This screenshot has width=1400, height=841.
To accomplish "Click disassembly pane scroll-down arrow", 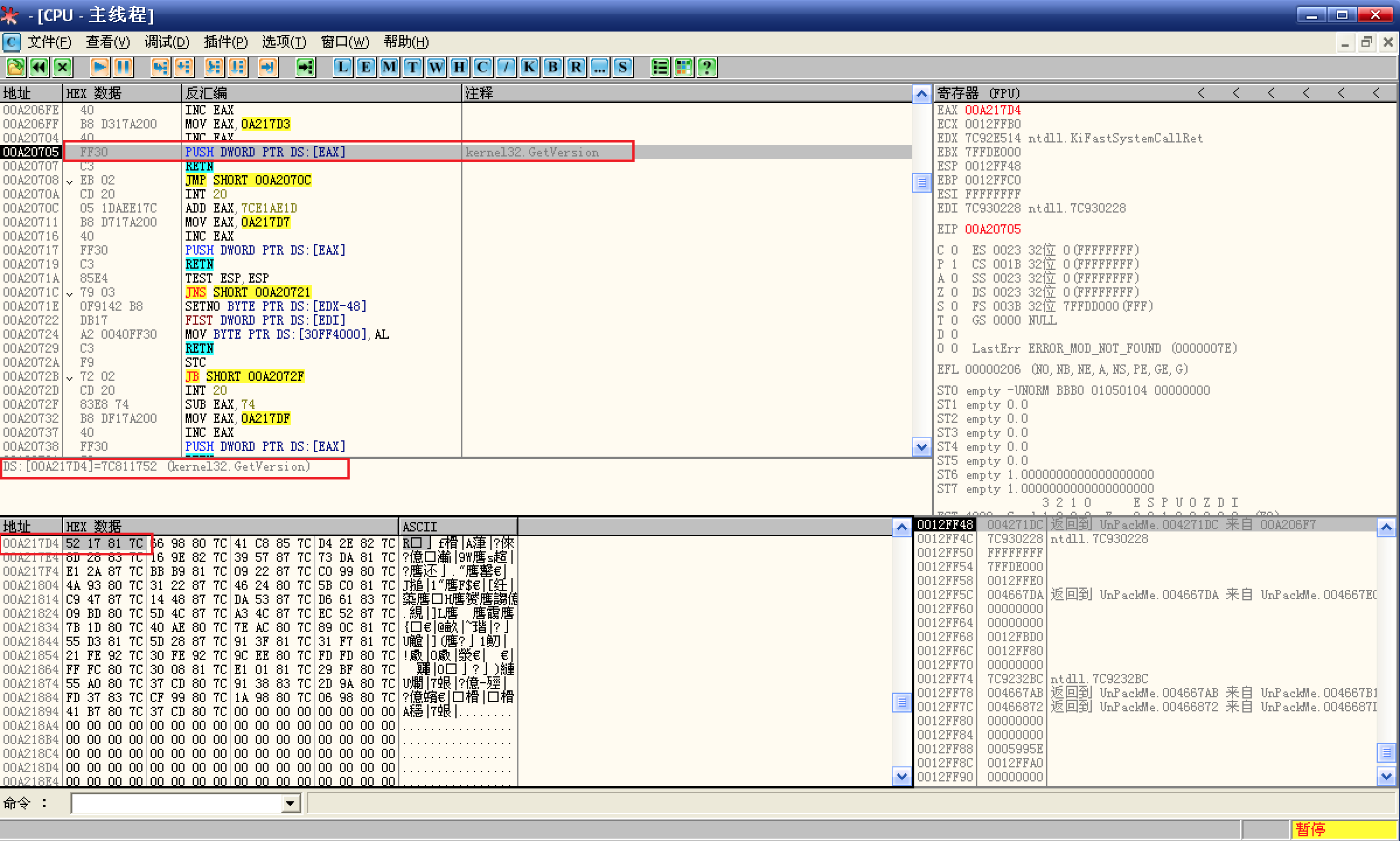I will point(921,447).
